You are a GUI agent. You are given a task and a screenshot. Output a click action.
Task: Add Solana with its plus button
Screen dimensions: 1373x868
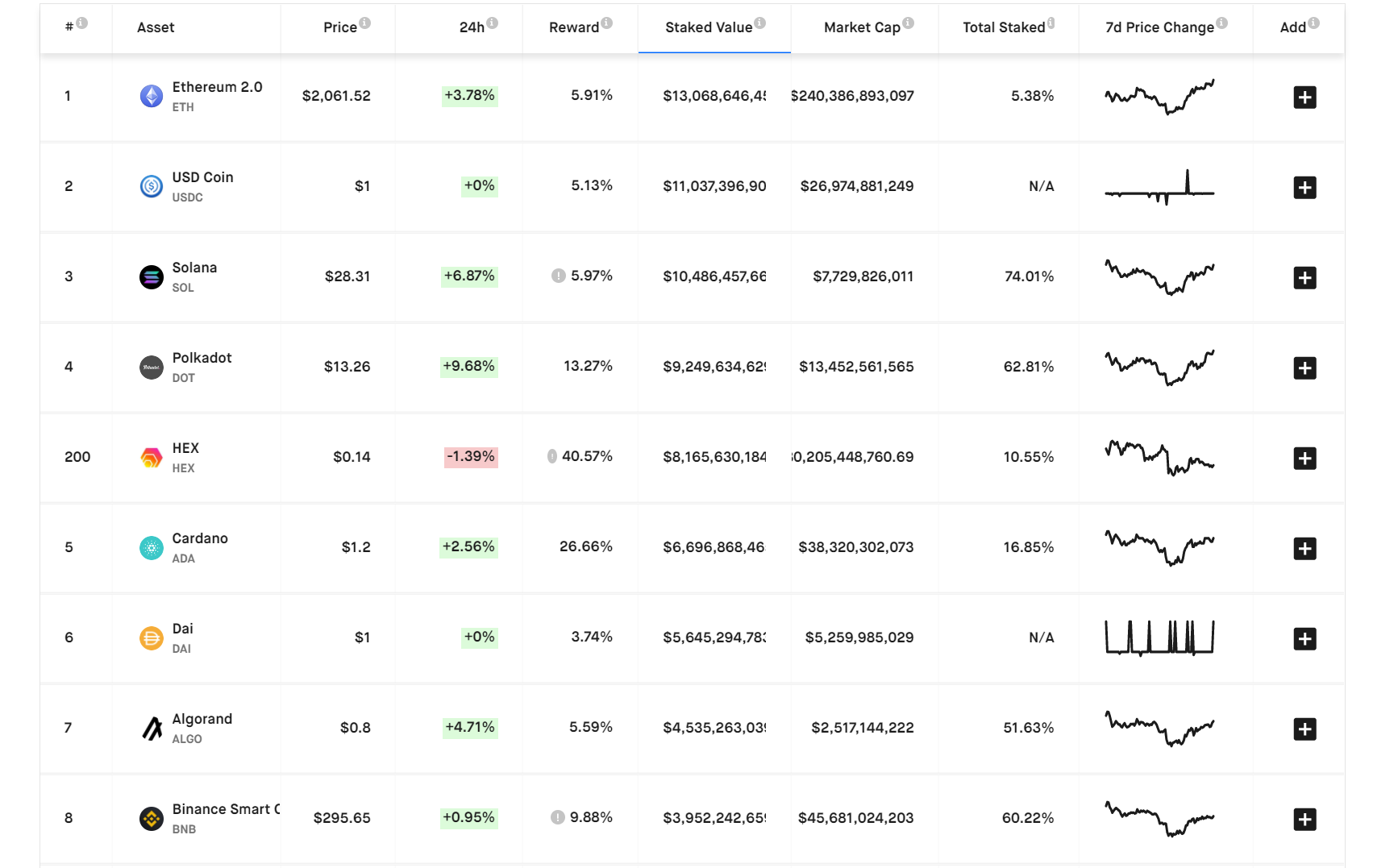coord(1304,278)
